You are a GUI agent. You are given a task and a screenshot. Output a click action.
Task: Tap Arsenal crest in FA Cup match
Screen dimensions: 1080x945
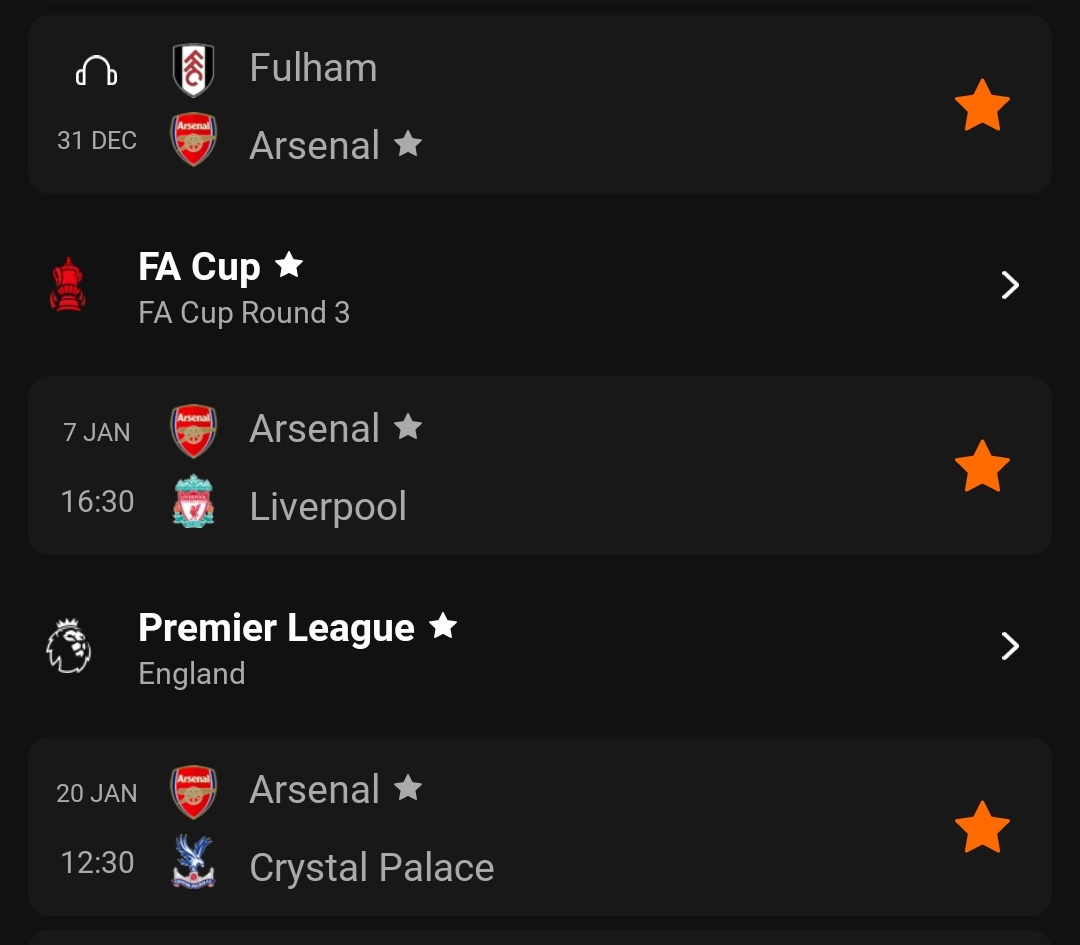(x=194, y=431)
